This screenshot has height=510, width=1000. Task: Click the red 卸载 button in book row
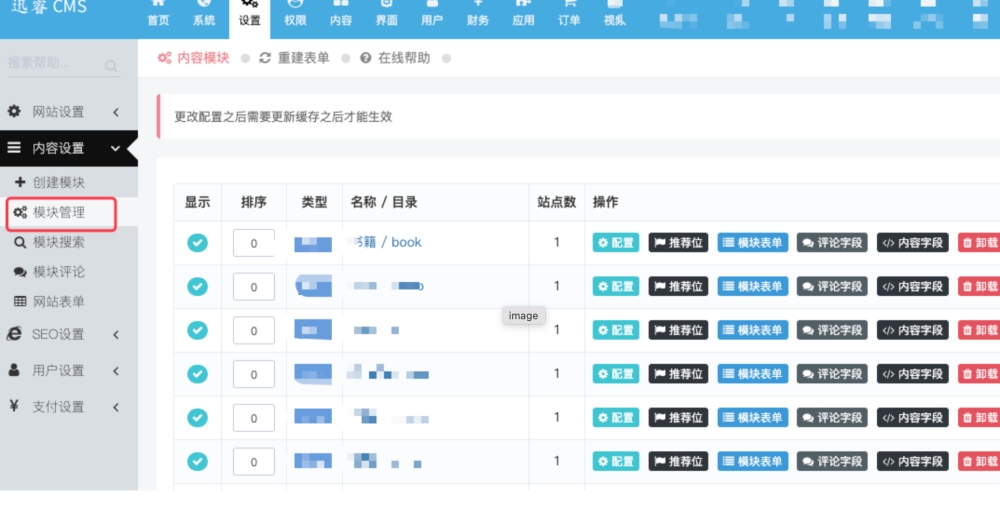click(x=979, y=243)
